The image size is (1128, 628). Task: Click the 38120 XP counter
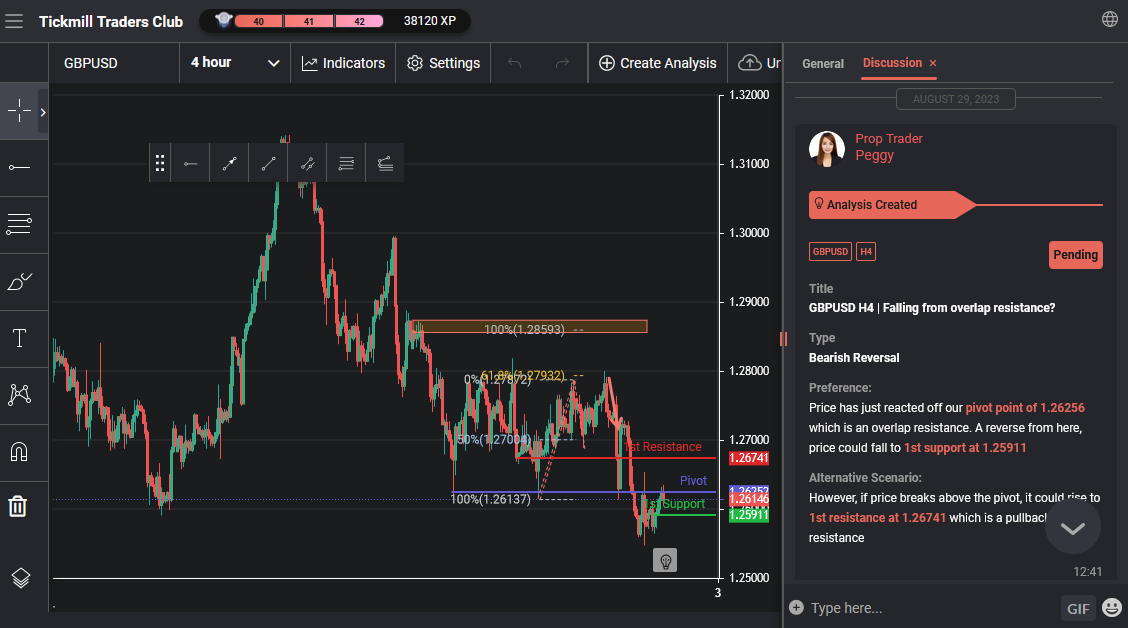click(429, 21)
